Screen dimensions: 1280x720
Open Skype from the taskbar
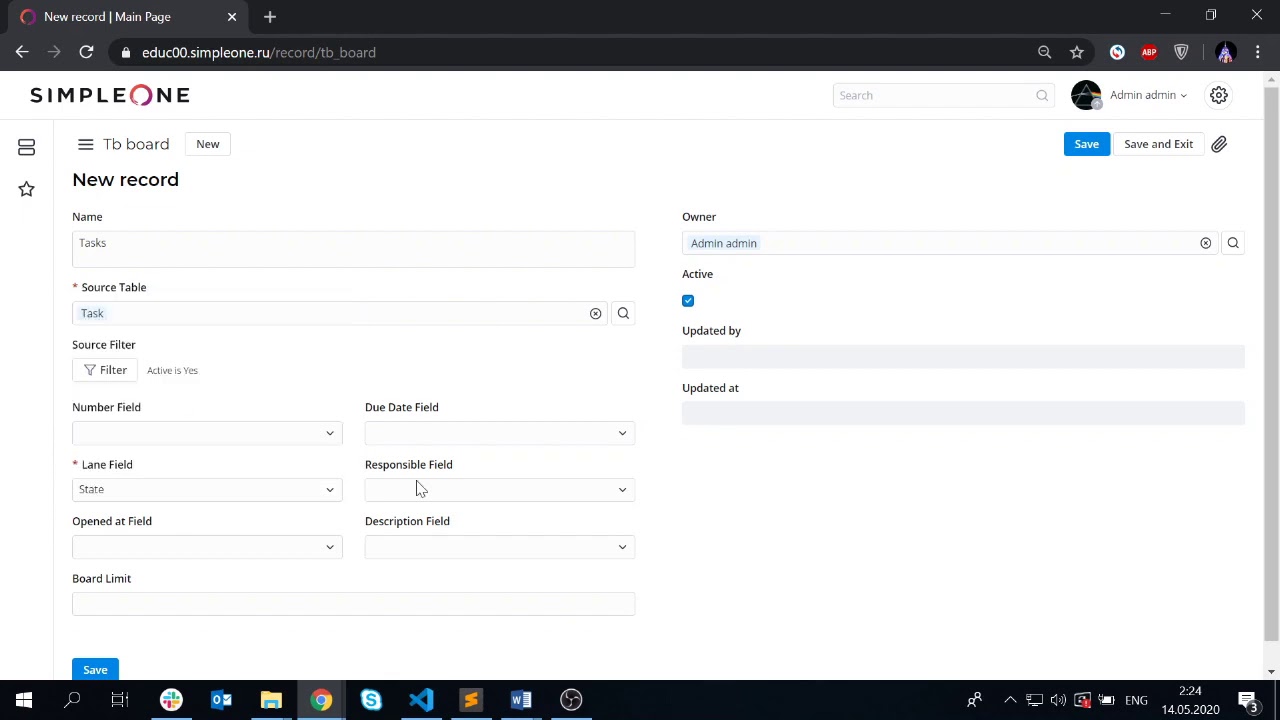(371, 700)
